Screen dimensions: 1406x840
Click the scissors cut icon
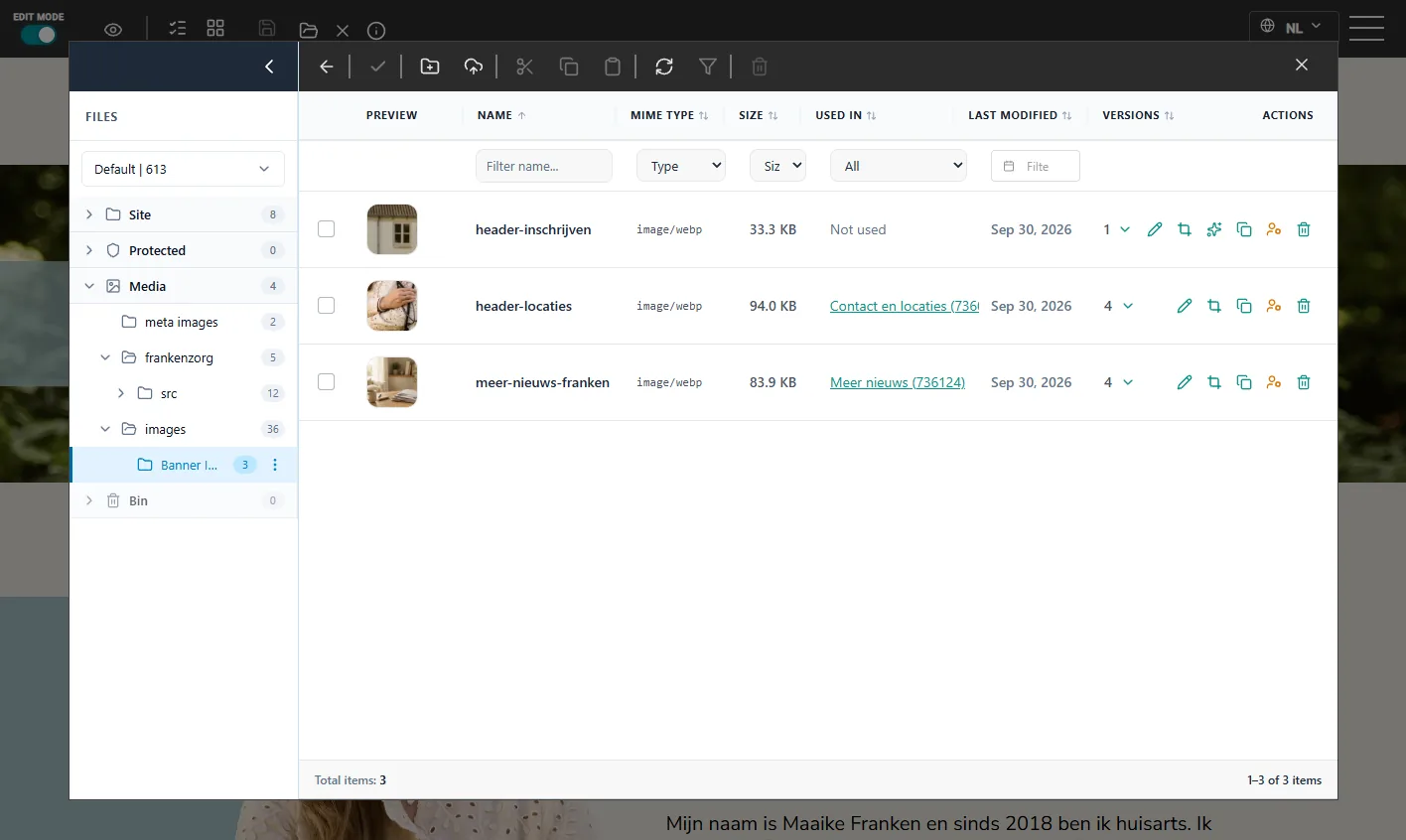(x=525, y=67)
